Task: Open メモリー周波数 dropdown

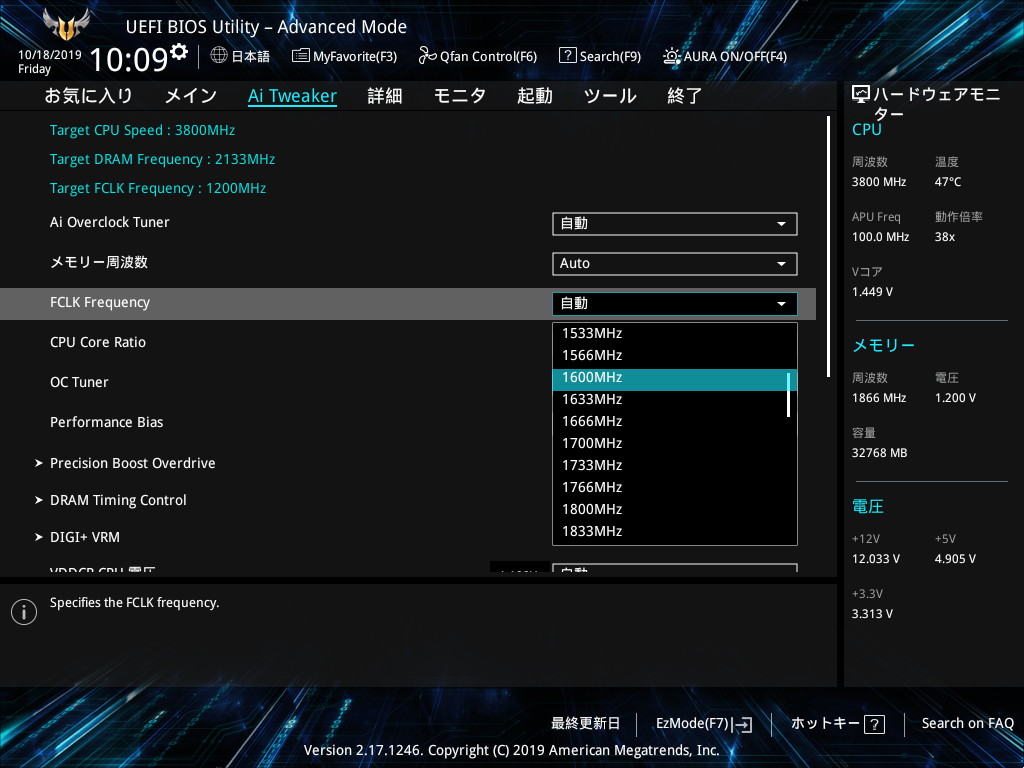Action: click(x=675, y=263)
